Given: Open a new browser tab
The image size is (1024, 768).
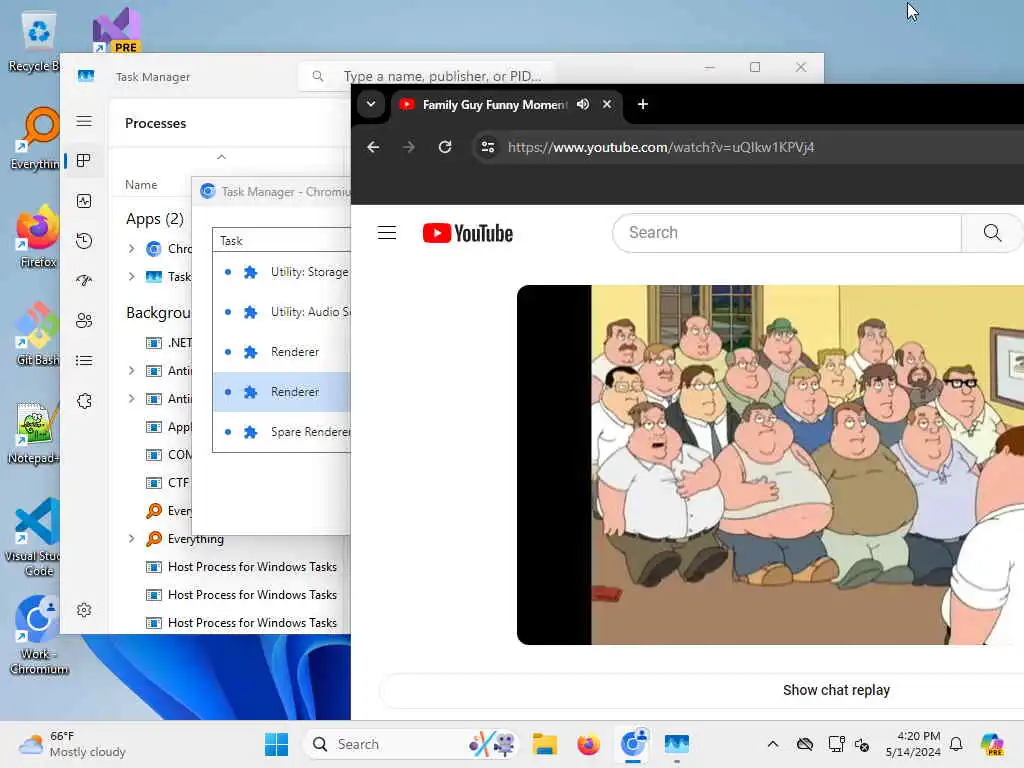Looking at the screenshot, I should click(x=643, y=104).
